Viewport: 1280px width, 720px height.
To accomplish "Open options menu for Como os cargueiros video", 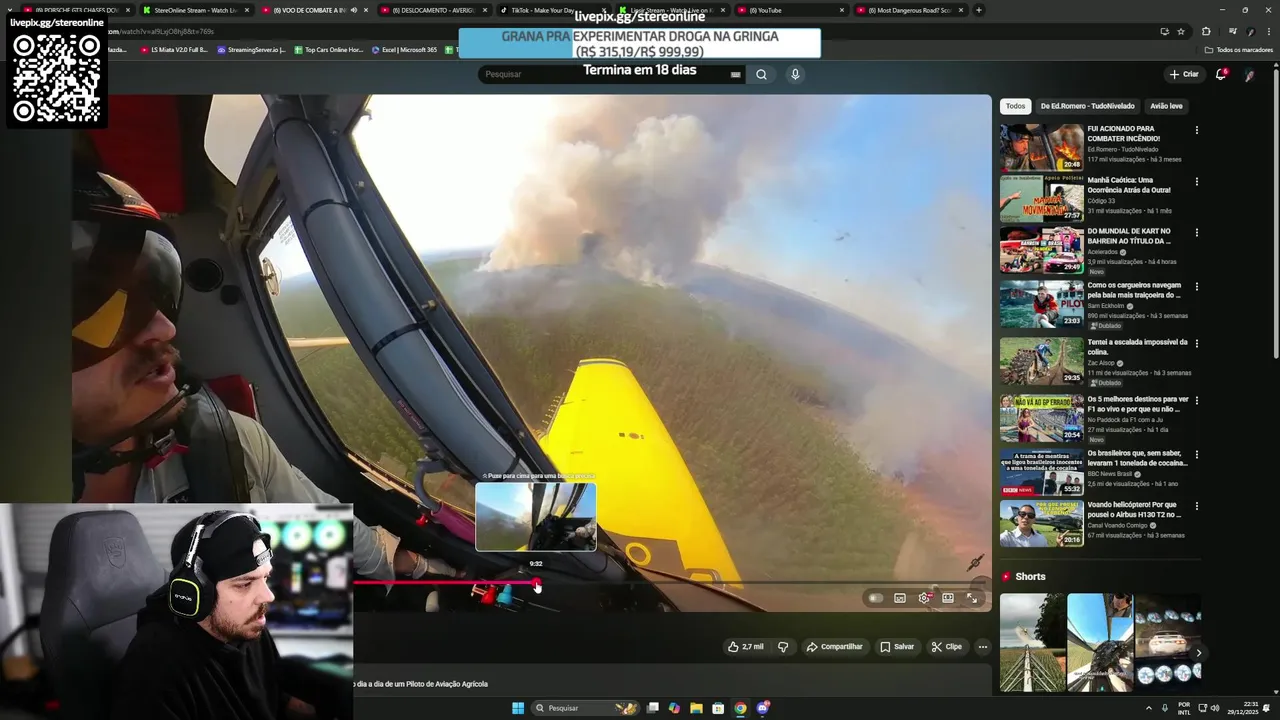I will pos(1196,287).
